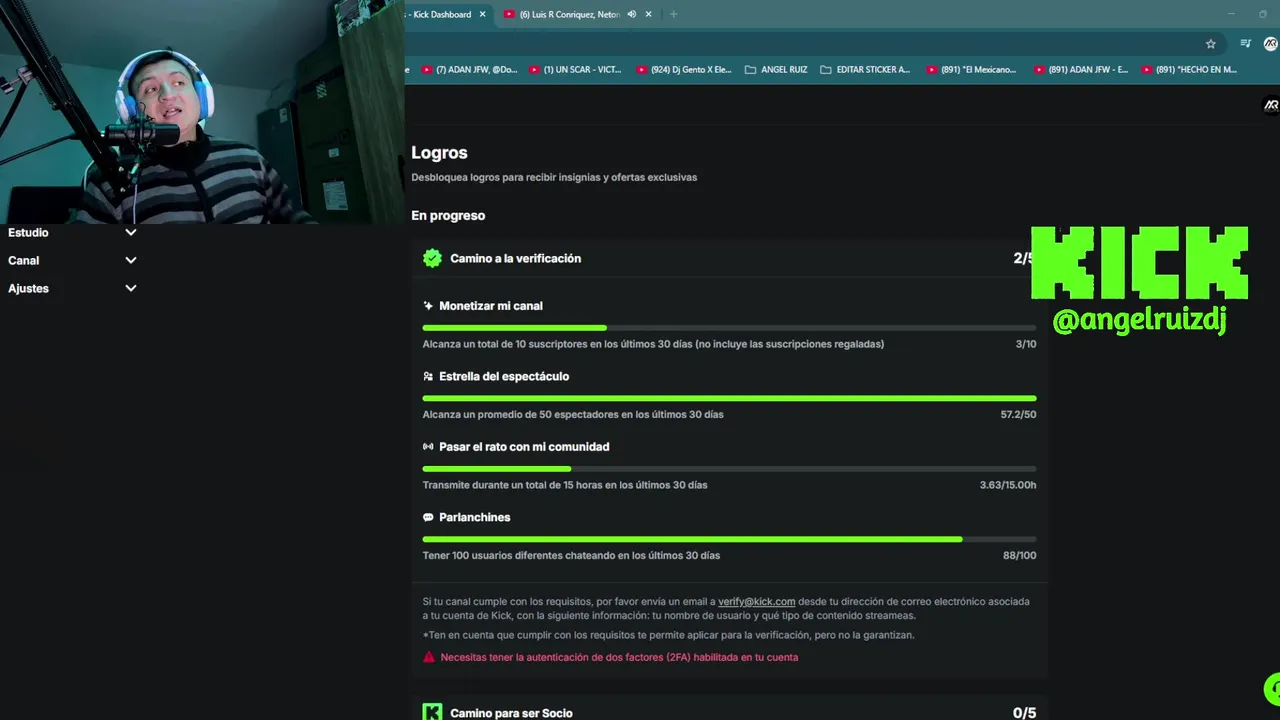Click the 3.63/15.00h streaming value
Screen dimensions: 1280x720
coord(1008,485)
